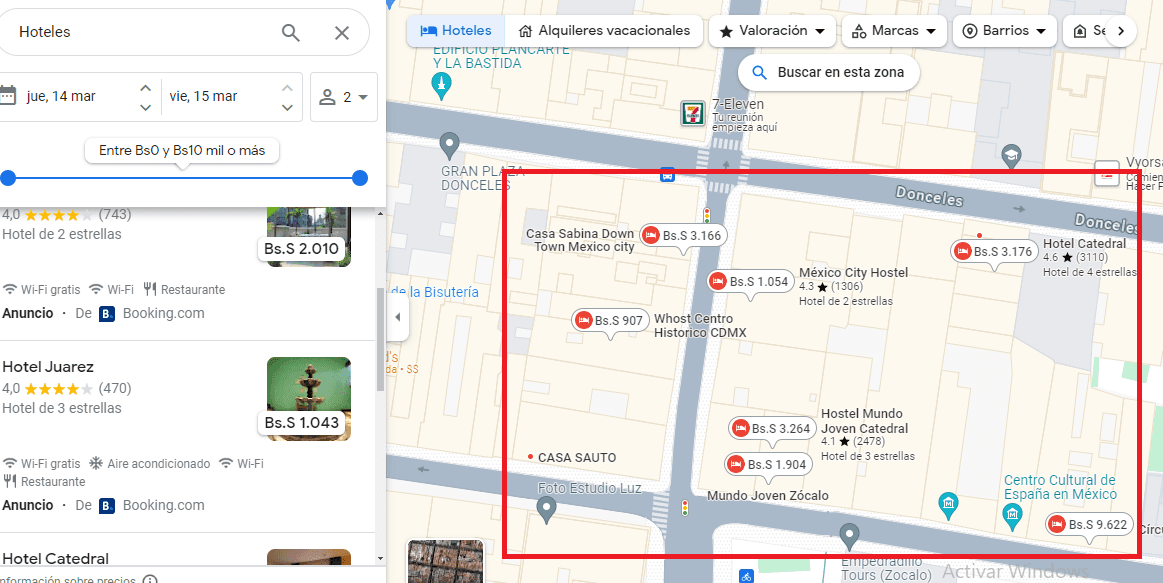The height and width of the screenshot is (583, 1163).
Task: Collapse the side panel arrow
Action: tap(398, 317)
